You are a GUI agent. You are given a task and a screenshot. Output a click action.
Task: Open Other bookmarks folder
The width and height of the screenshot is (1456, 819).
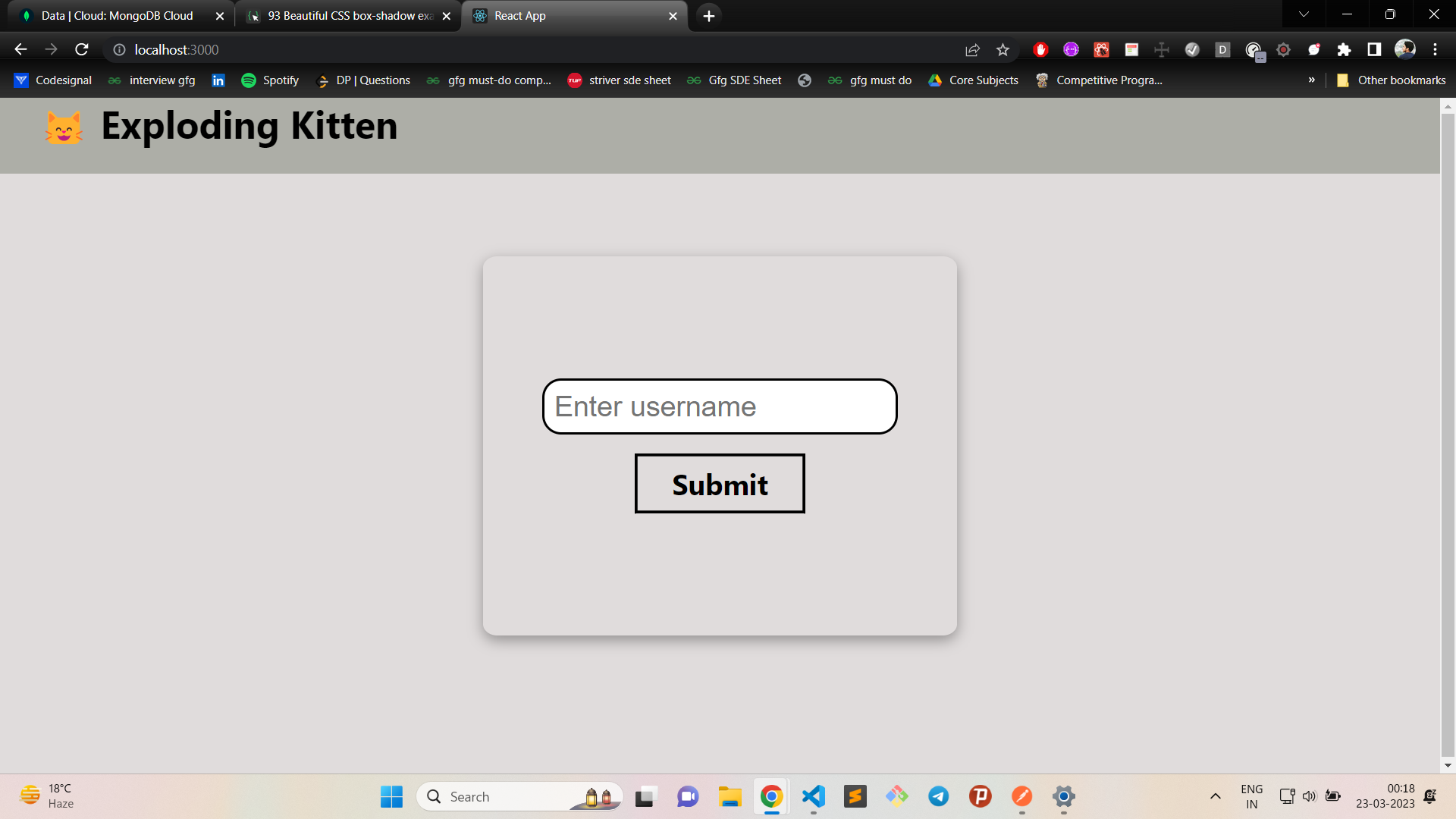click(x=1392, y=80)
